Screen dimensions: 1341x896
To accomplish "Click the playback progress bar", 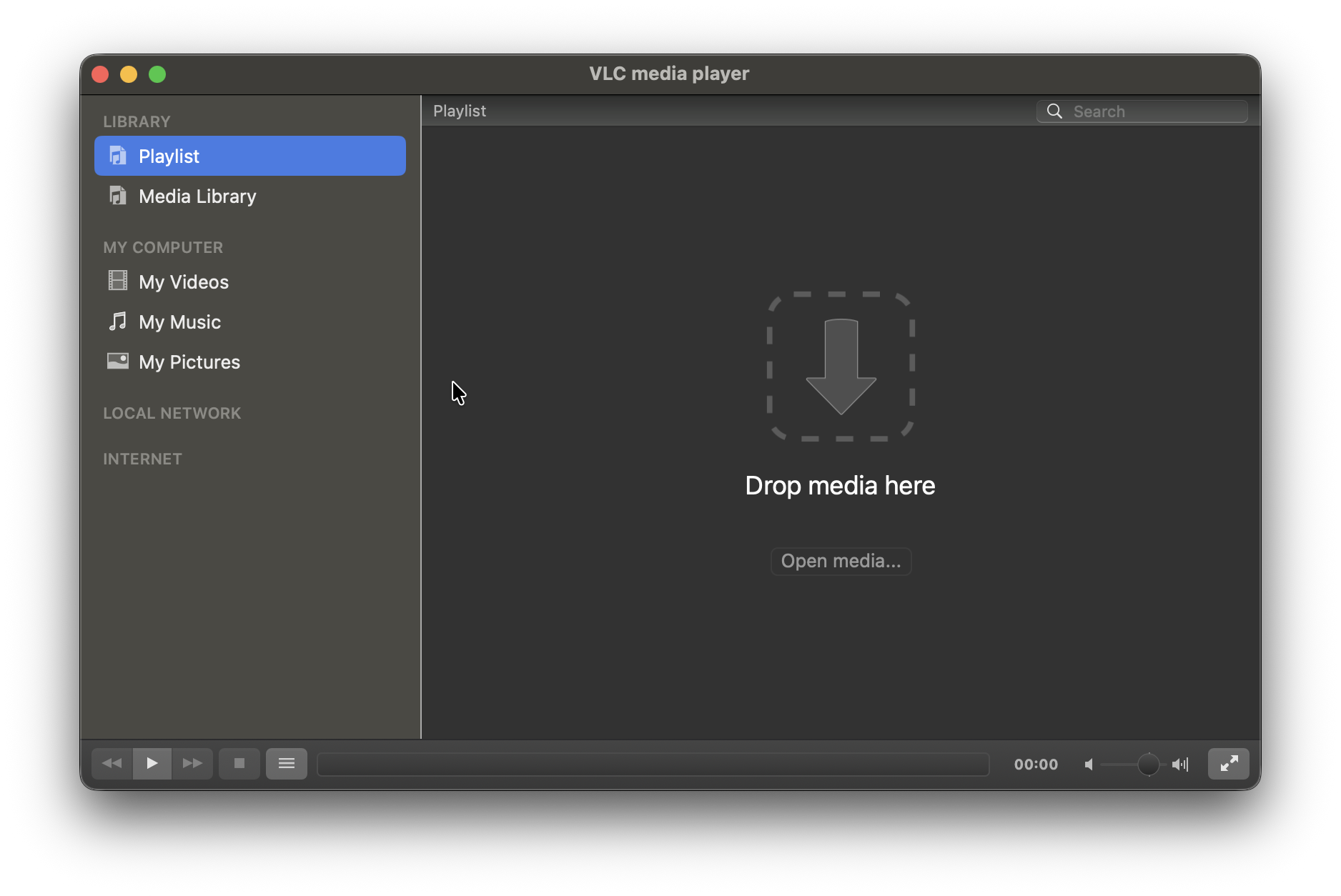I will [x=653, y=765].
